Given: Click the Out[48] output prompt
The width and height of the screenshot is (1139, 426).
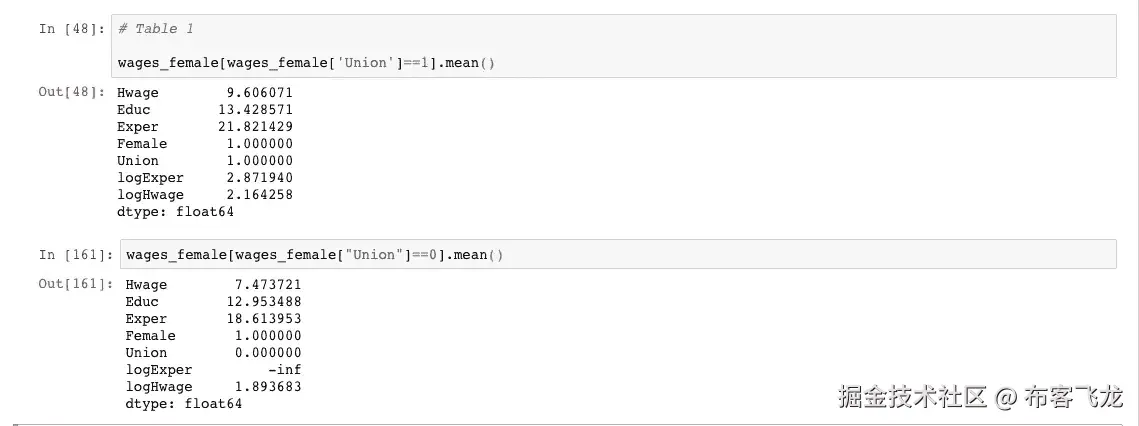Looking at the screenshot, I should point(70,92).
